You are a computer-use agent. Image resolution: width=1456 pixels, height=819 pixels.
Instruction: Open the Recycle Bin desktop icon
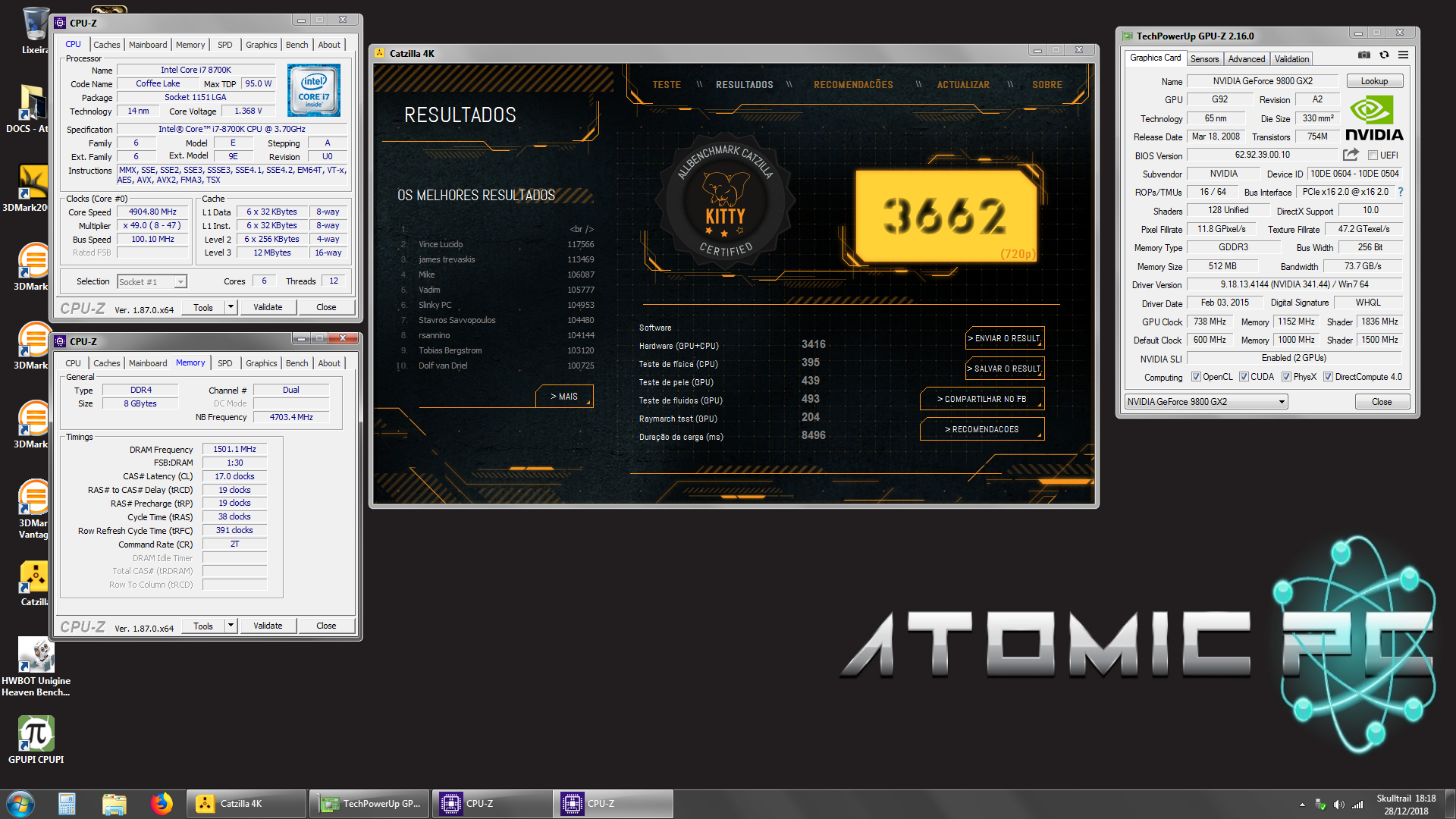35,30
